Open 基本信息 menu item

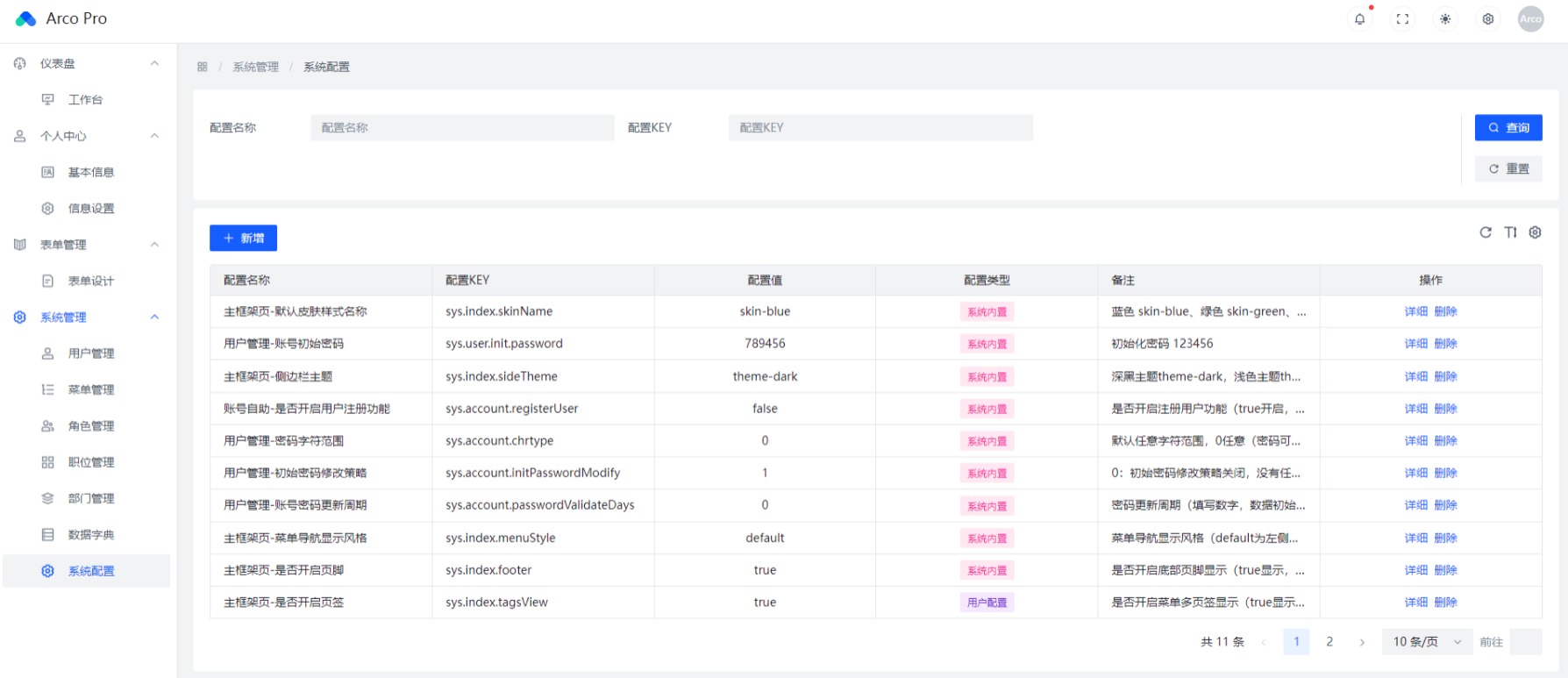(x=86, y=172)
